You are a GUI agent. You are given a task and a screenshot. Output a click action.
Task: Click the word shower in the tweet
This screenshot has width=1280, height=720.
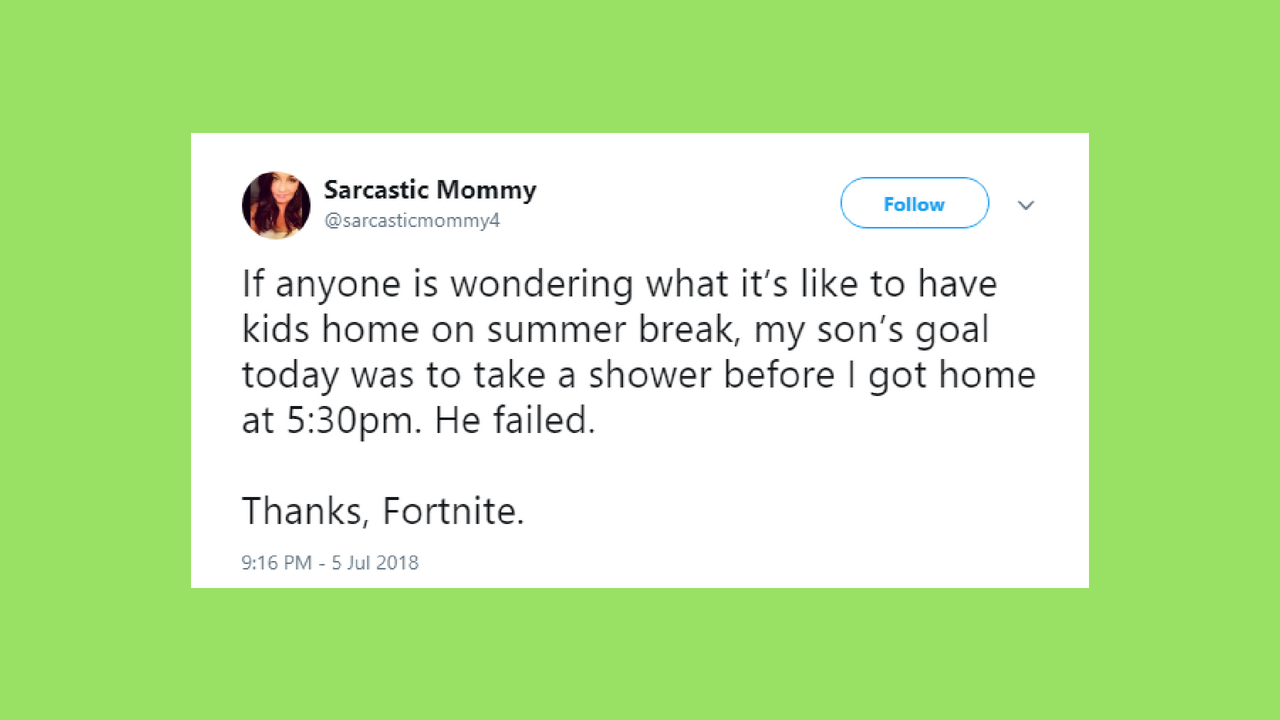point(651,376)
